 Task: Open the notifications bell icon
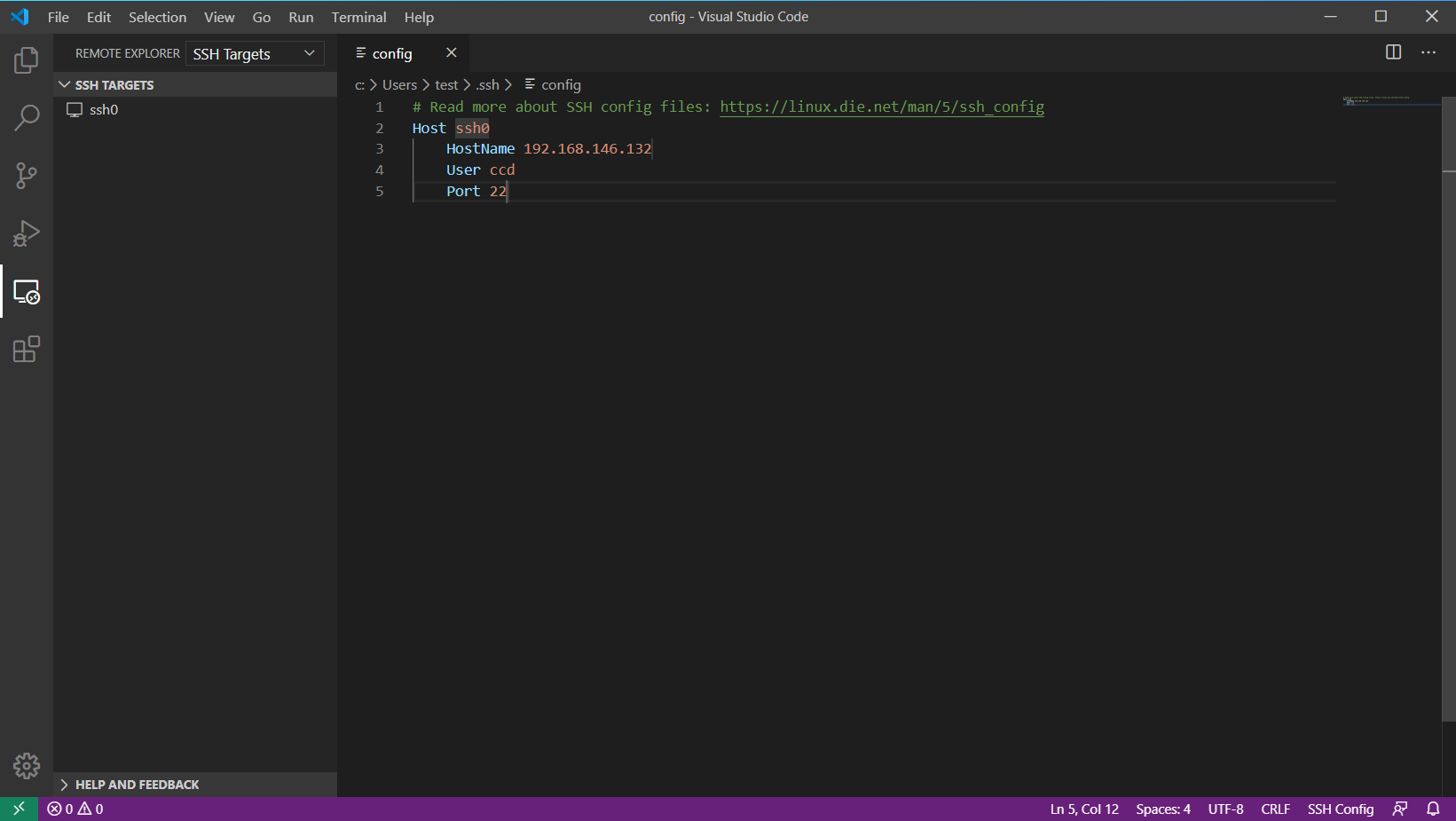tap(1434, 809)
